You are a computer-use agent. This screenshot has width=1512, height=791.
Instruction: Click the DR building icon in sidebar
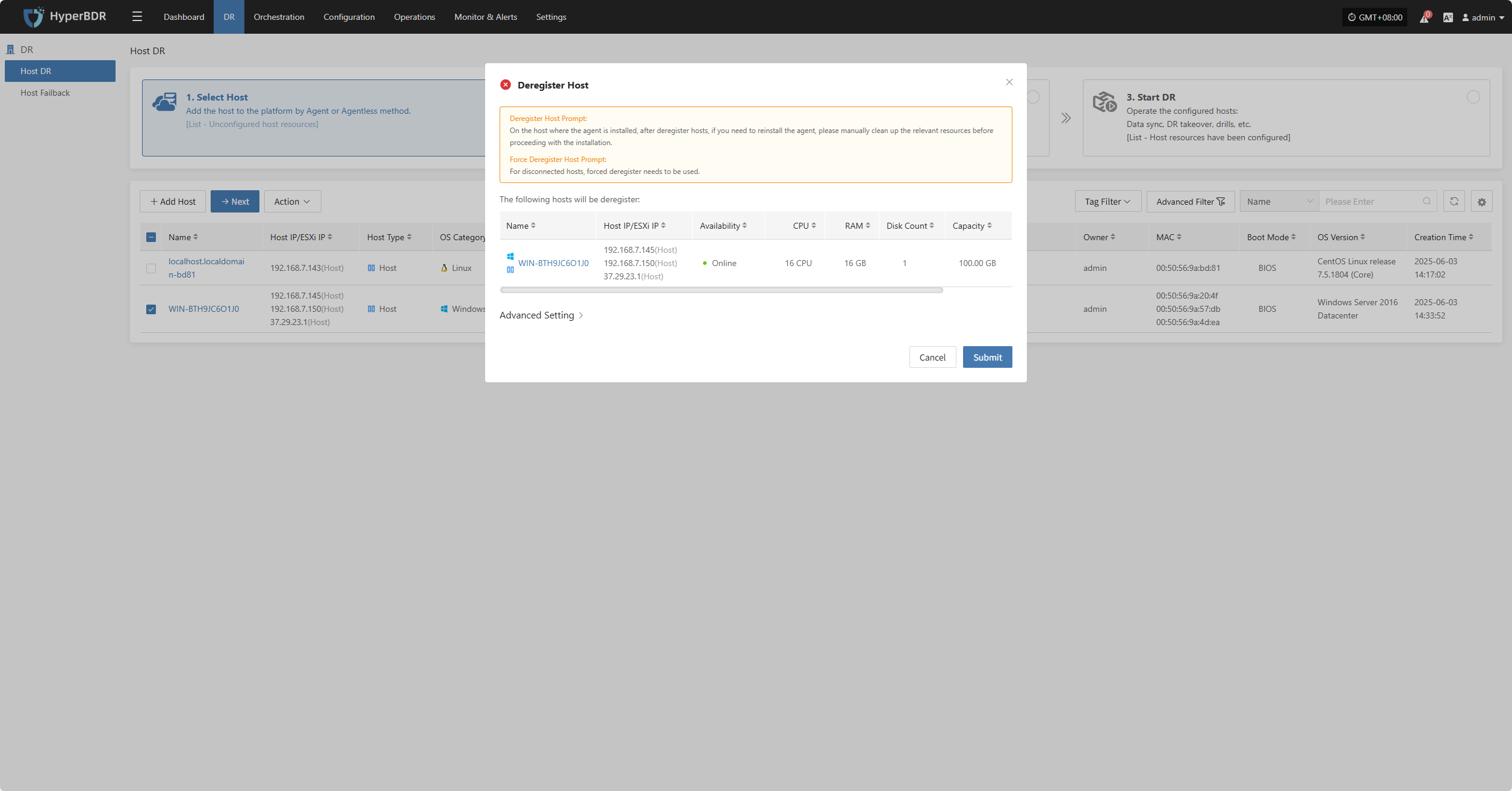click(x=10, y=49)
